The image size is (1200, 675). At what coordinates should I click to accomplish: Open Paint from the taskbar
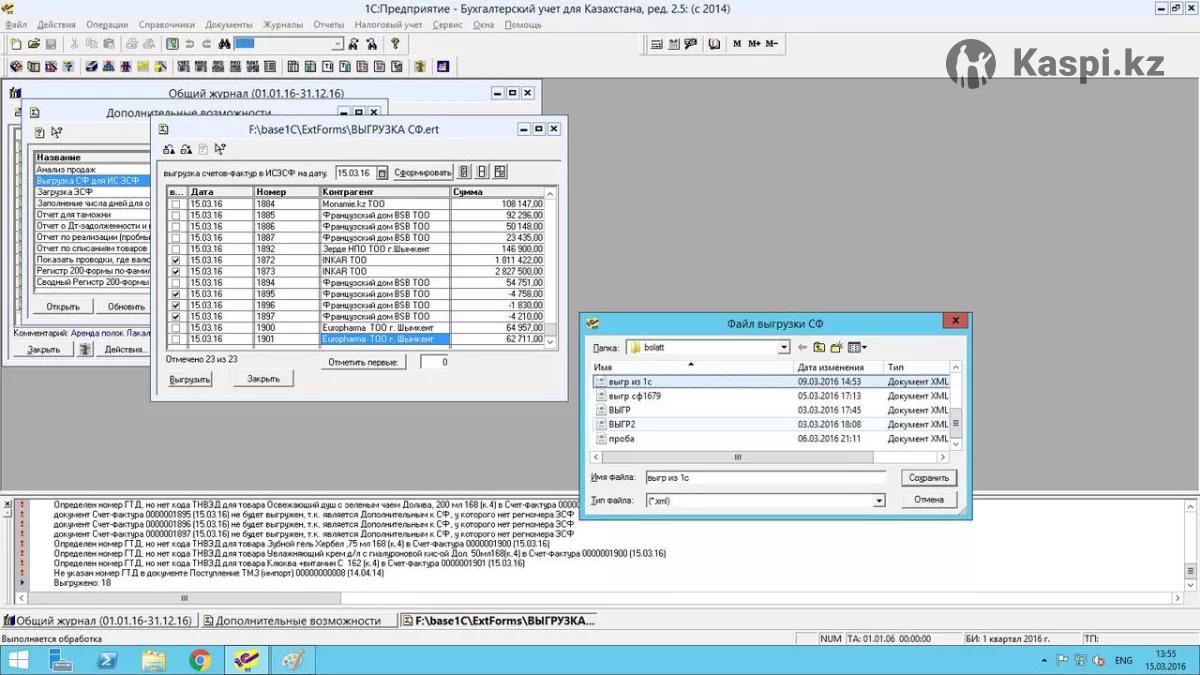pyautogui.click(x=292, y=660)
